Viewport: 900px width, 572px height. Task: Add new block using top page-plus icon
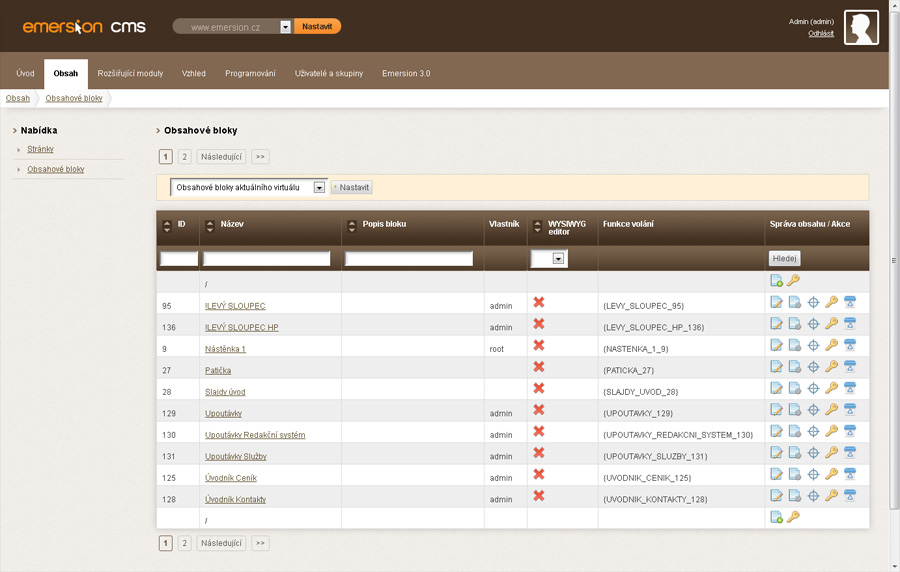[x=776, y=281]
